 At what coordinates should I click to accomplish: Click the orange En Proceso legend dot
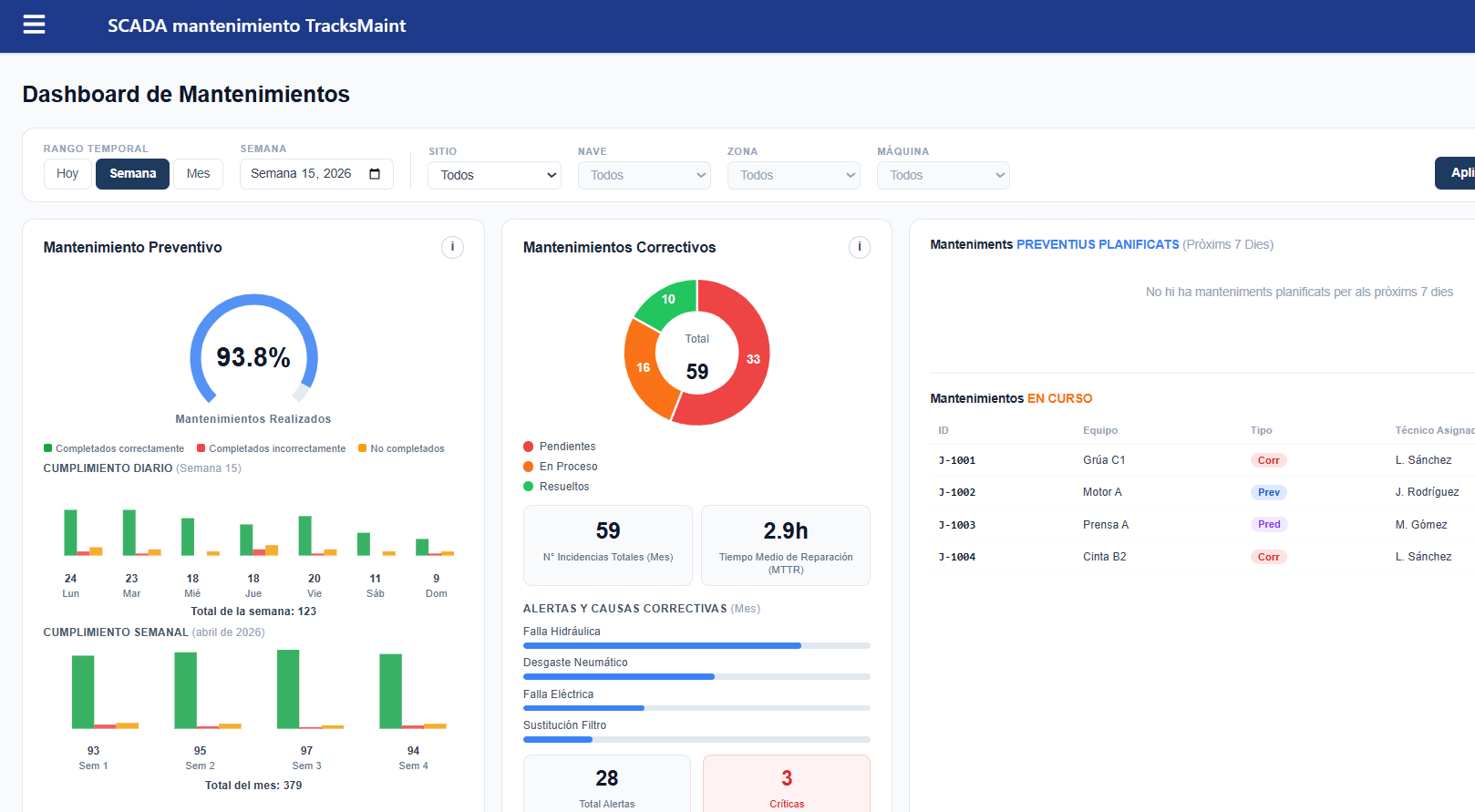529,467
